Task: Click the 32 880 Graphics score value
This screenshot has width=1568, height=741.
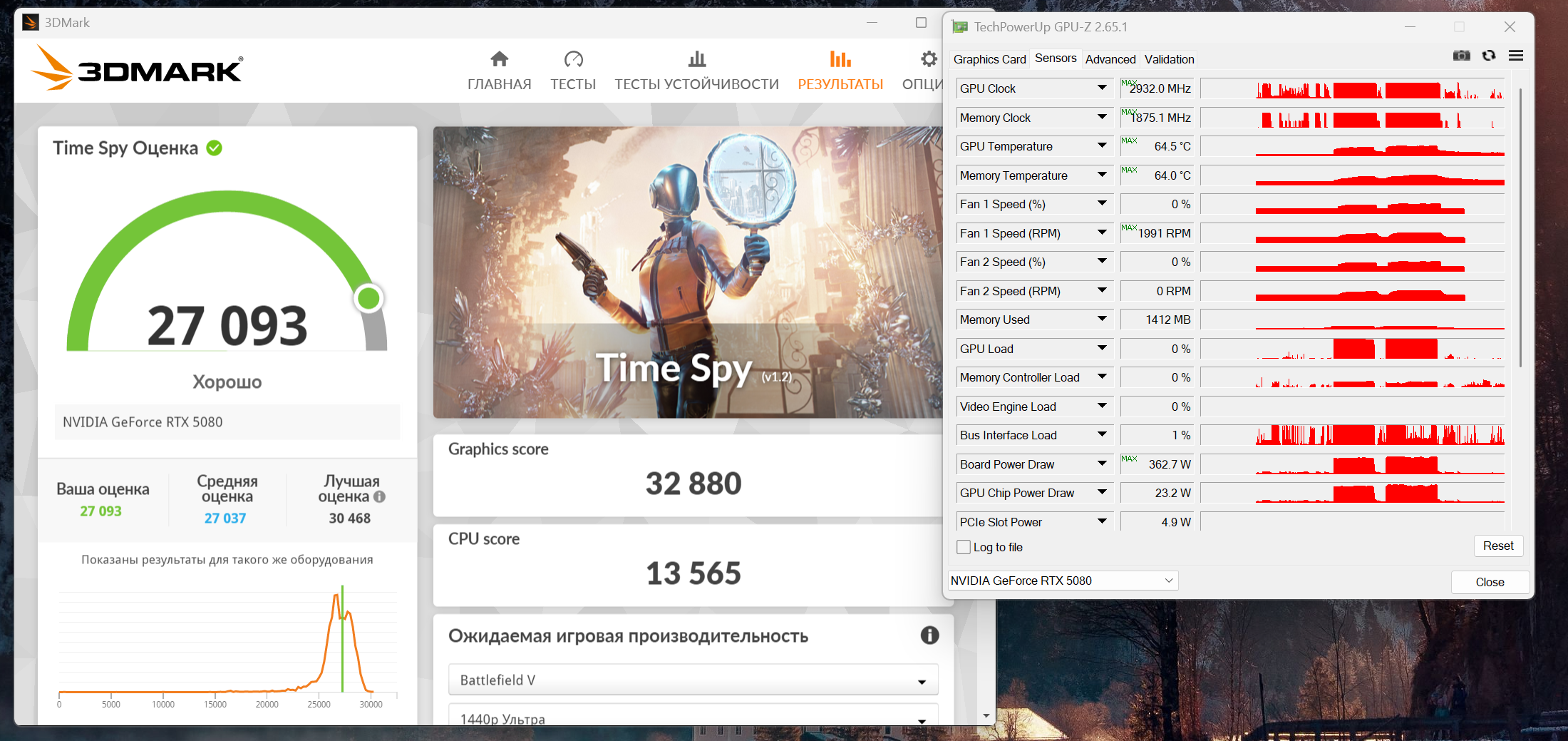Action: pos(693,483)
